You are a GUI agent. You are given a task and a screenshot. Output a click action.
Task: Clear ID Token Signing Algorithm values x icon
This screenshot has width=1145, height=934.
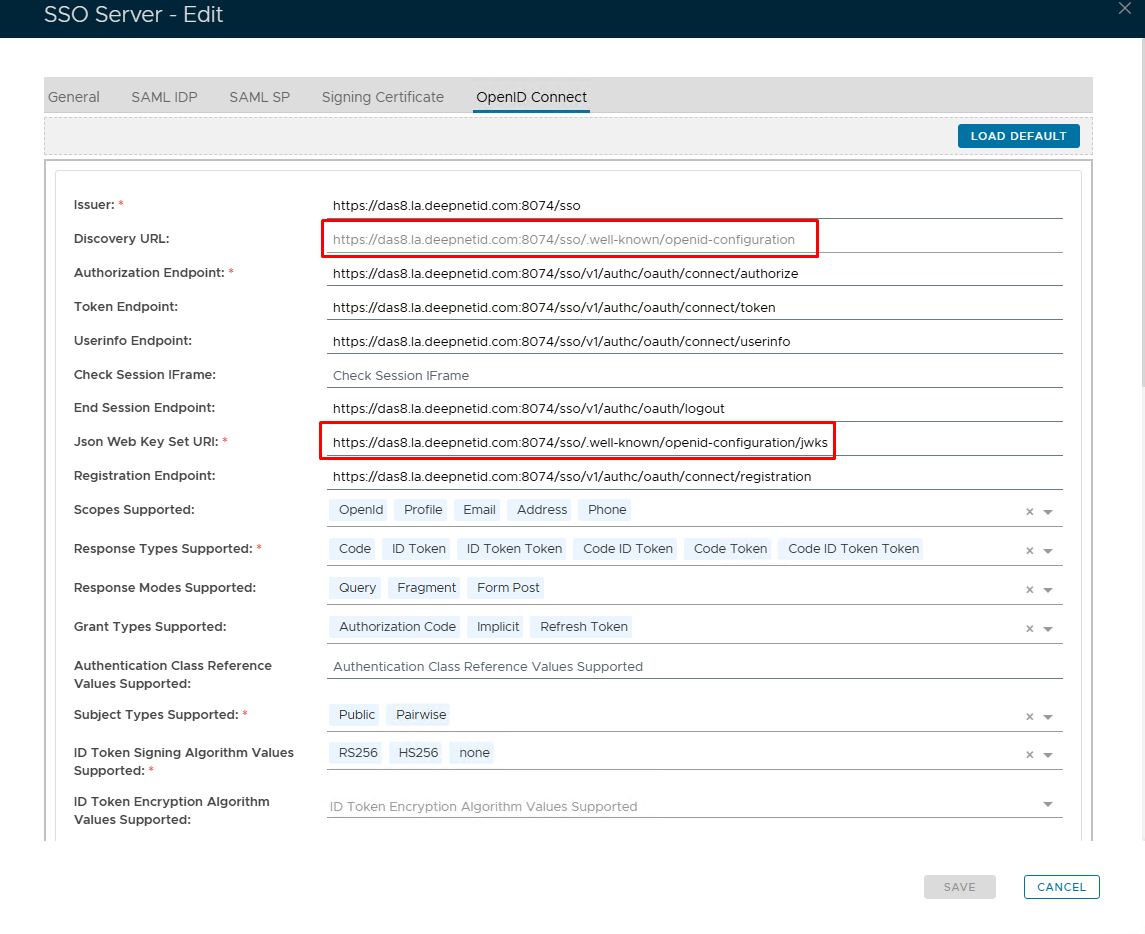[1029, 755]
